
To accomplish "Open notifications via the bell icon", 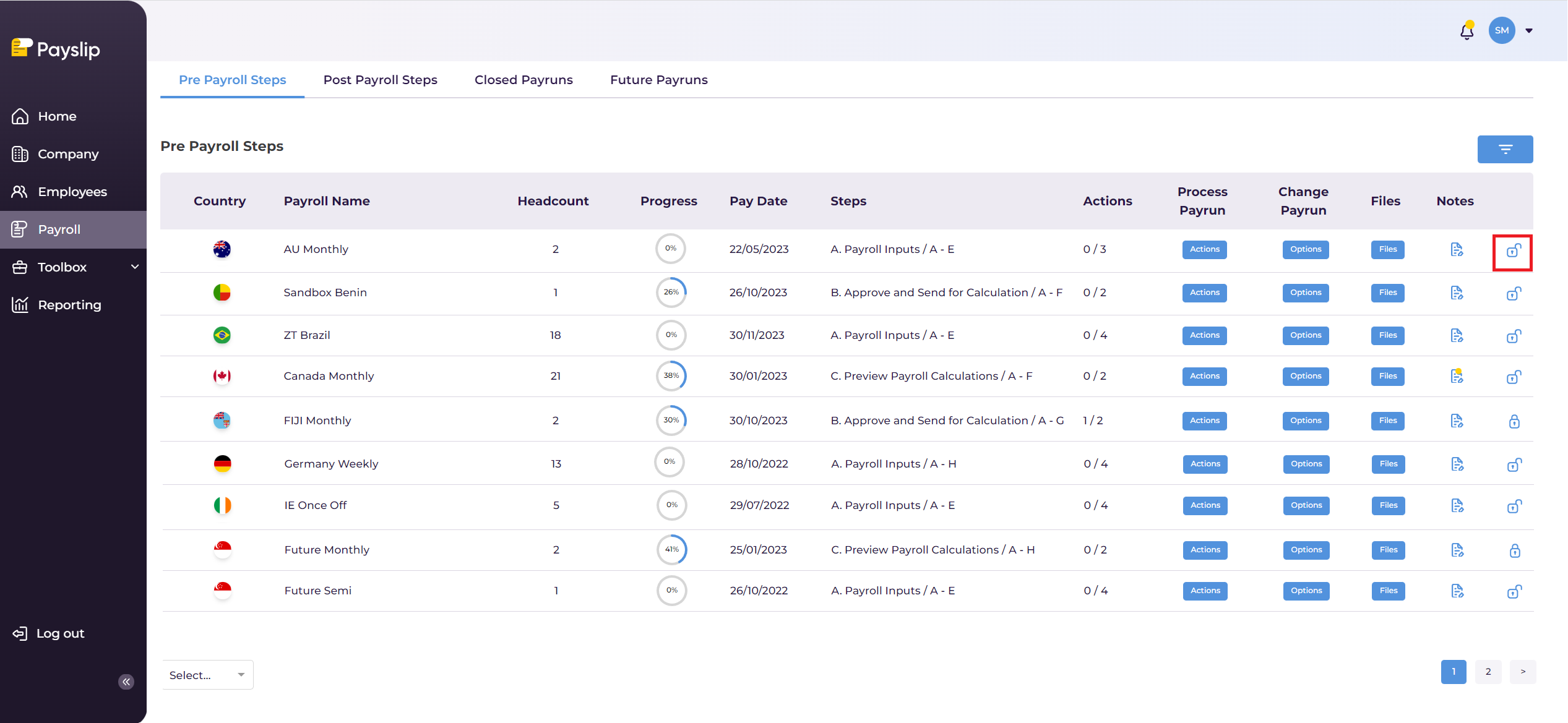I will (1466, 30).
